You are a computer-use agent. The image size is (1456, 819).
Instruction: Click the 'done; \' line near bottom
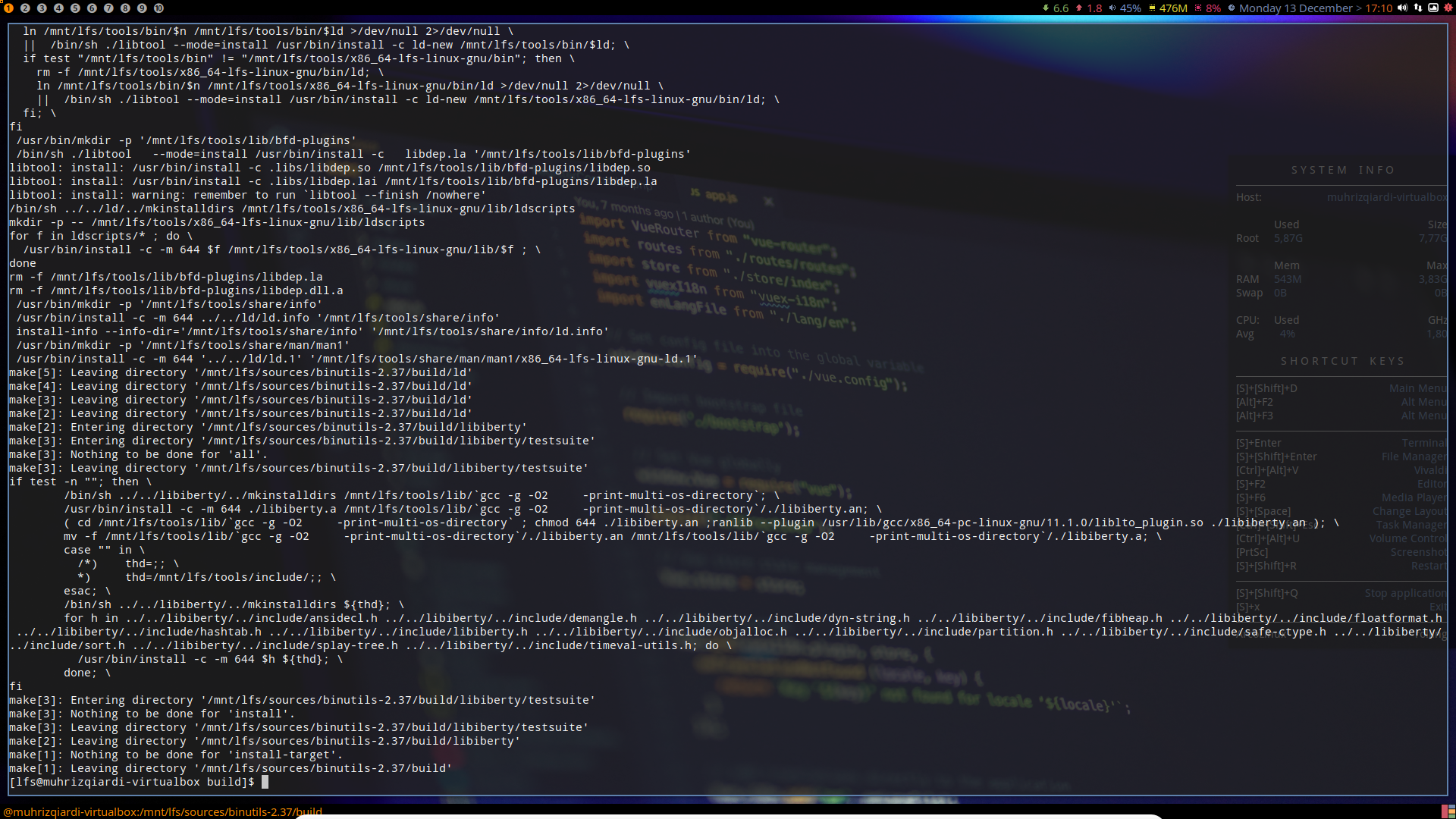tap(87, 673)
